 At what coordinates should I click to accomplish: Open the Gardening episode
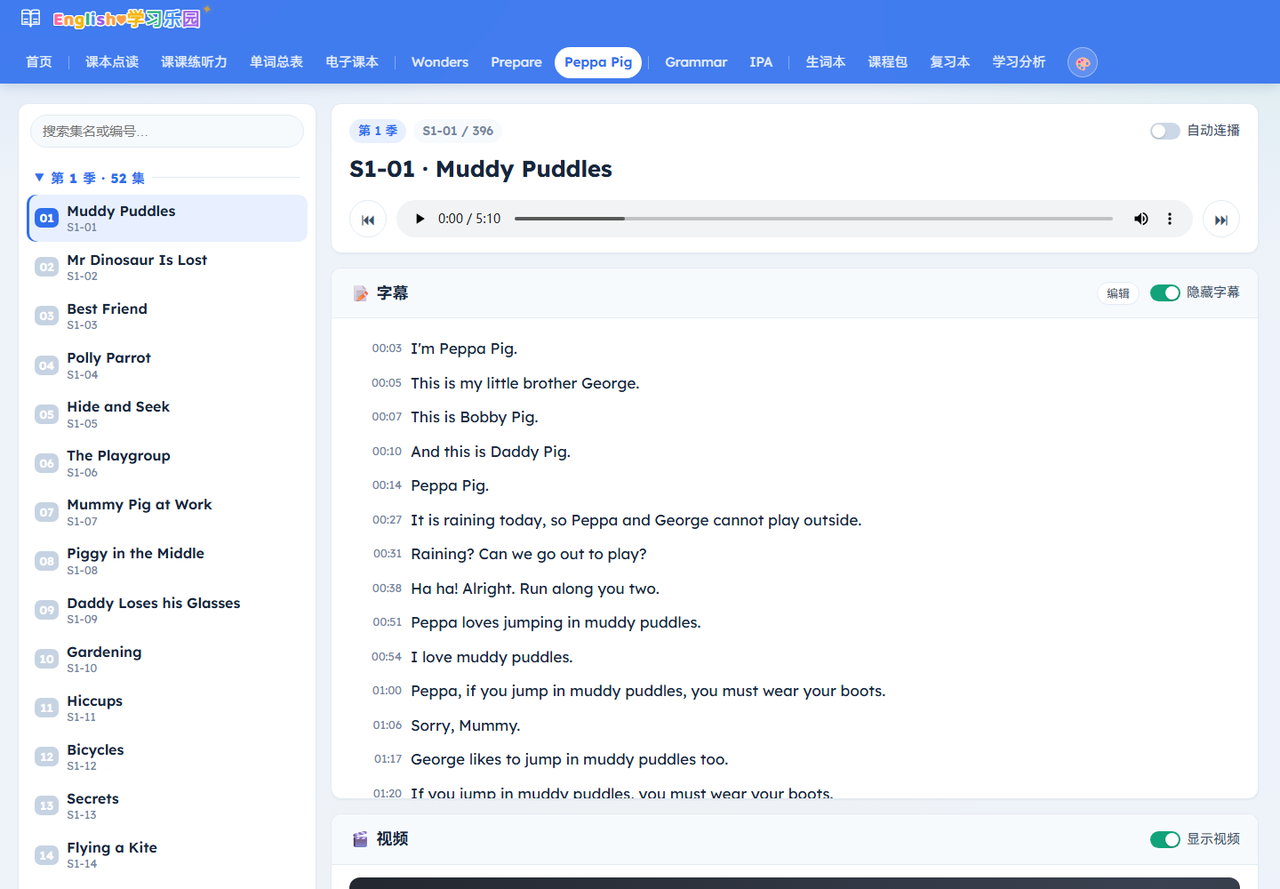point(167,659)
